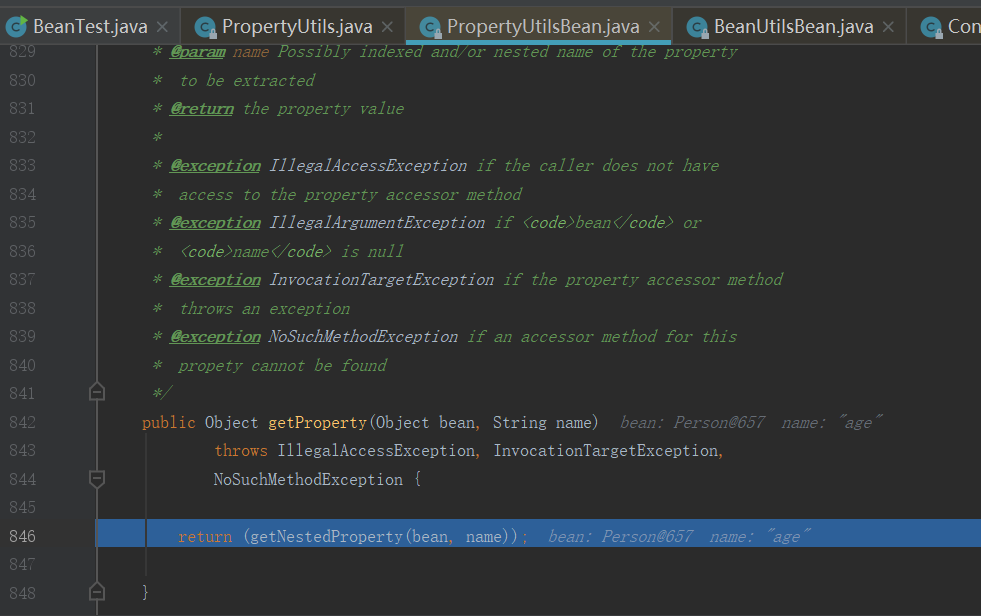The image size is (981, 616).
Task: Close the BeanUtilsBean.java tab
Action: pyautogui.click(x=888, y=27)
